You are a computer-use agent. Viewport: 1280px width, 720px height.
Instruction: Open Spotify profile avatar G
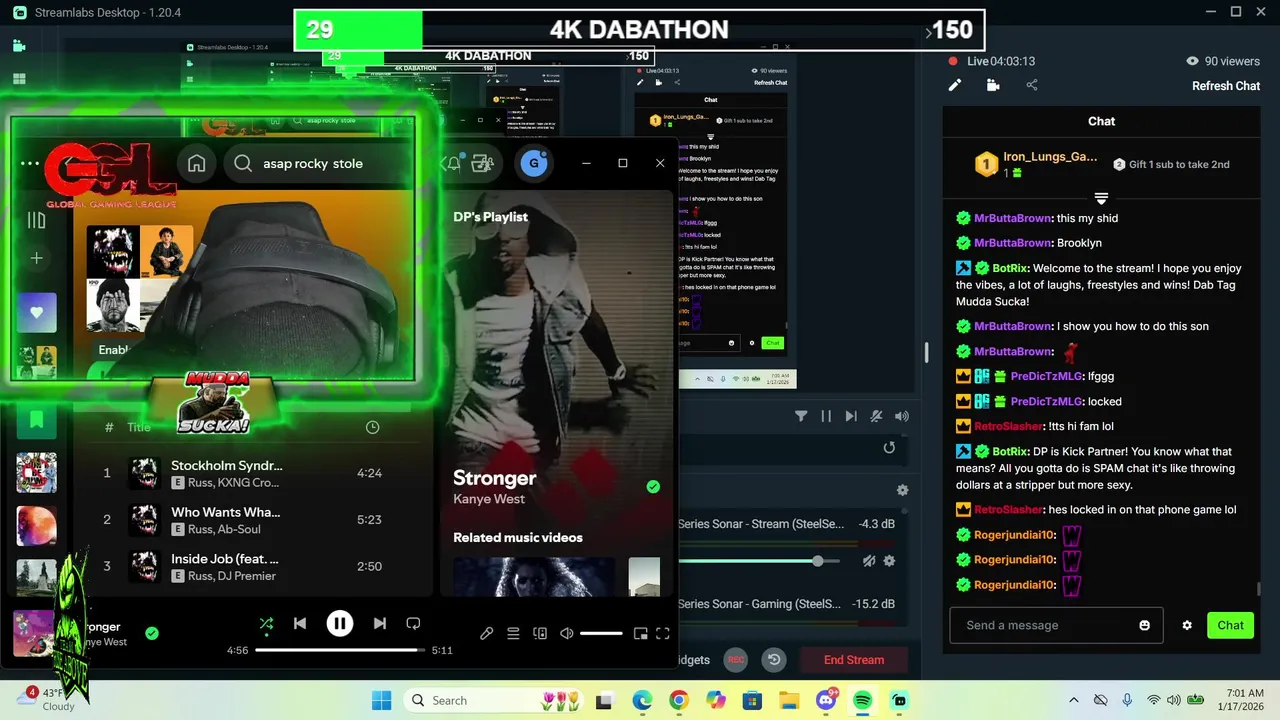(x=534, y=163)
